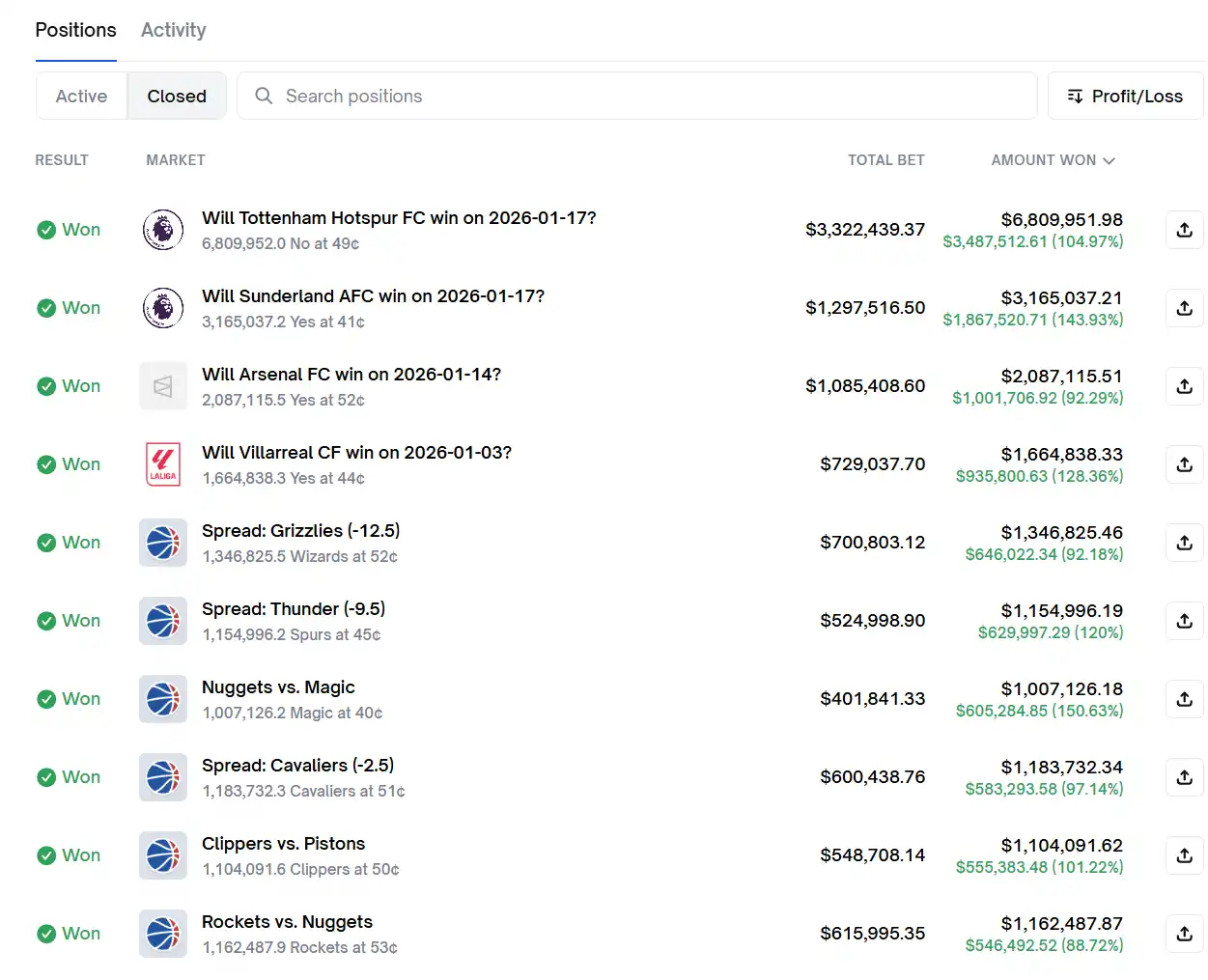Click NBA basketball icon for Clippers vs. Pistons

tap(163, 855)
